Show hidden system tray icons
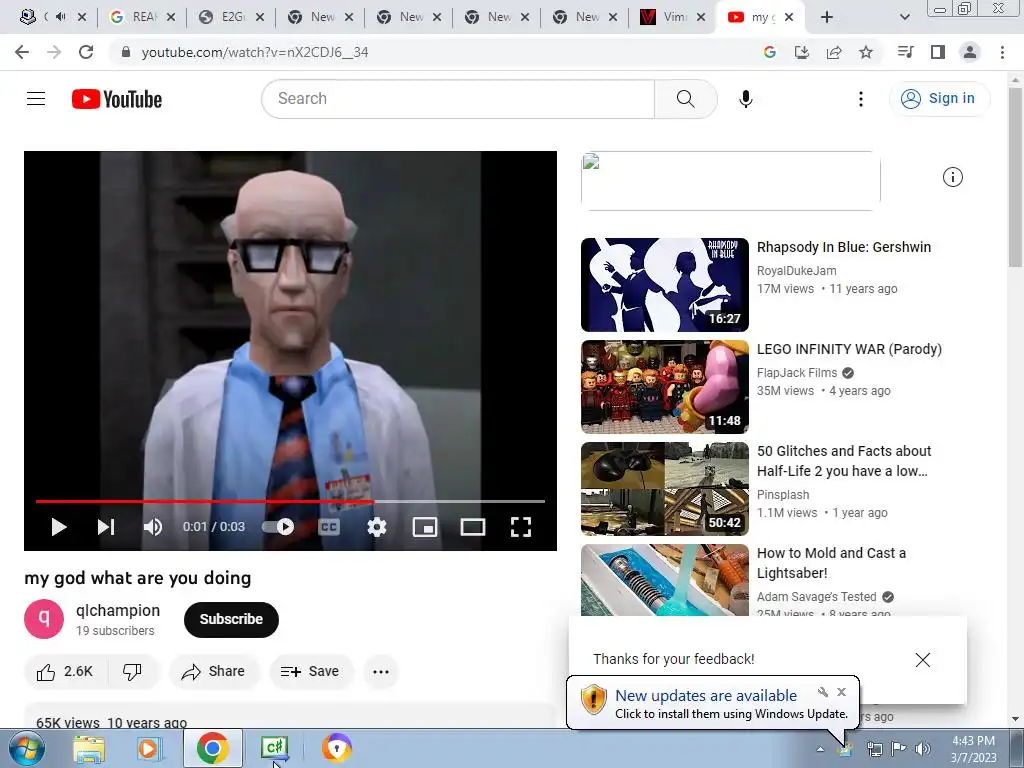1024x768 pixels. (x=820, y=749)
